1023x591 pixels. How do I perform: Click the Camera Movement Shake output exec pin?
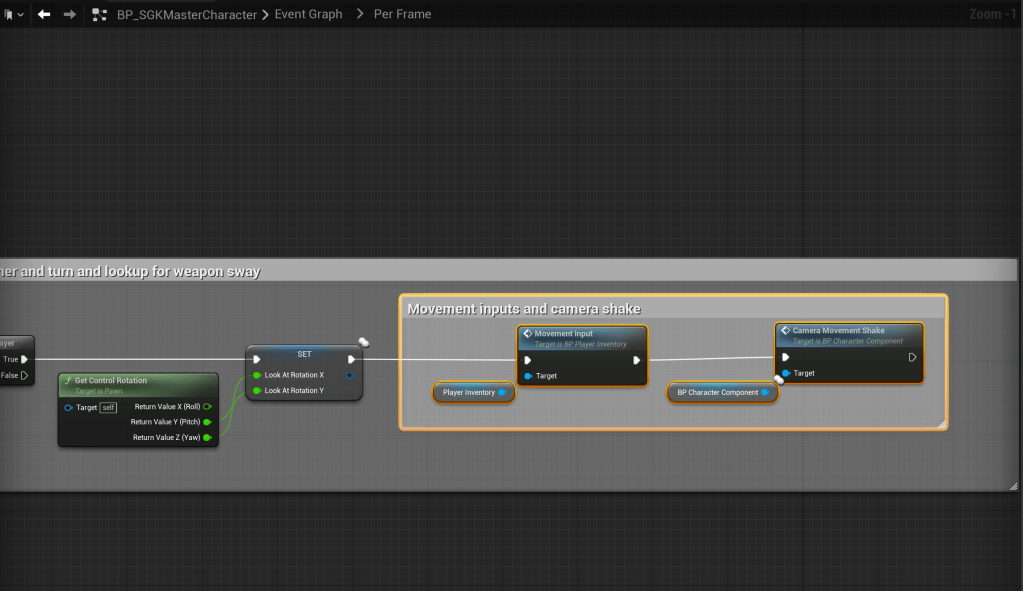(x=912, y=357)
